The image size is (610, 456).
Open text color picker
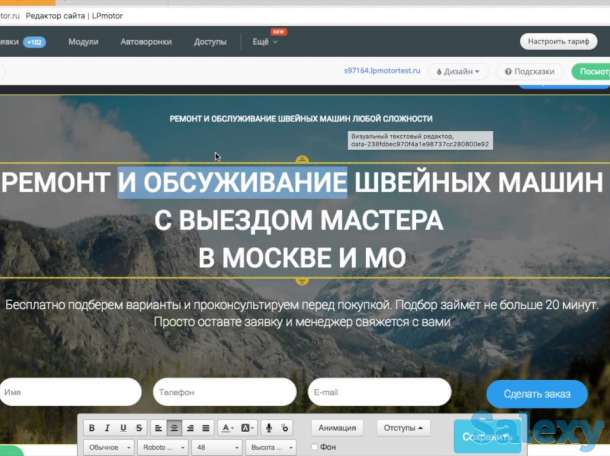point(227,428)
